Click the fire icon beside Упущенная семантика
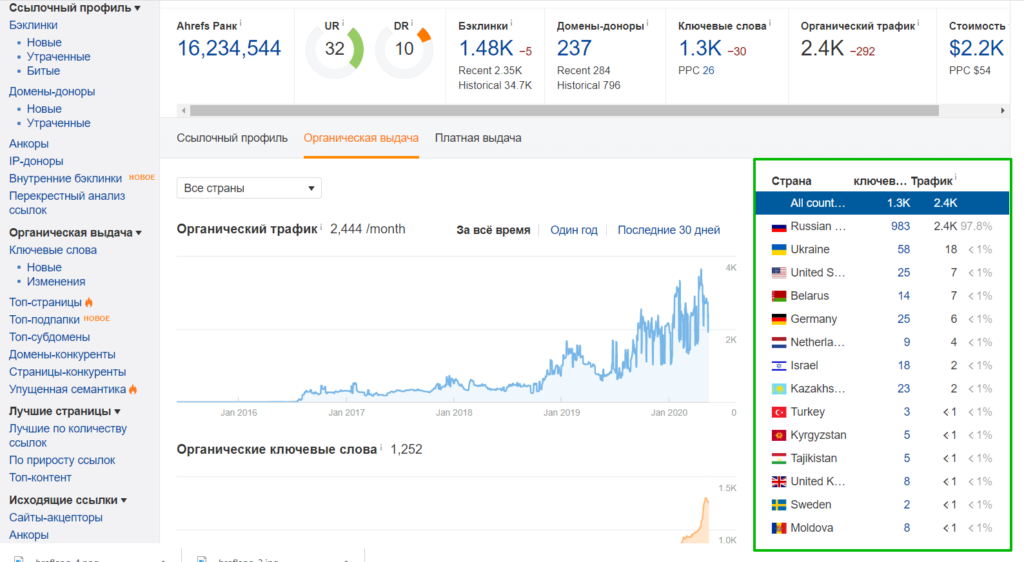The height and width of the screenshot is (562, 1024). click(133, 389)
